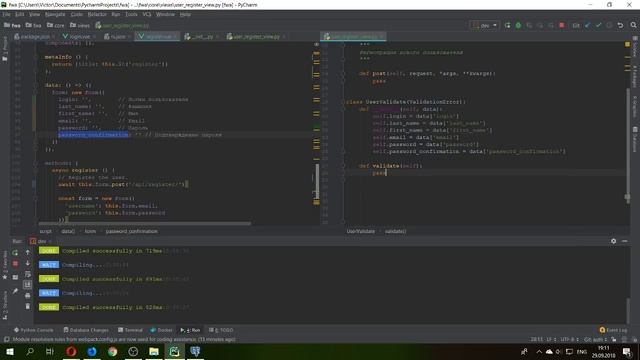Click the Print icon in Run panel

pos(28,296)
